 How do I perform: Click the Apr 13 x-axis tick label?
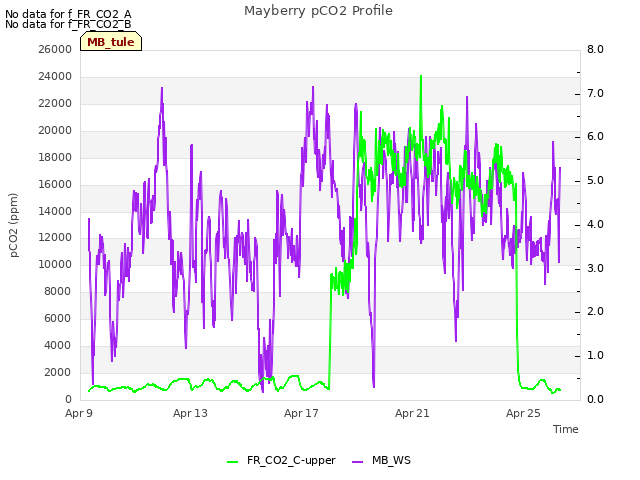[x=190, y=413]
